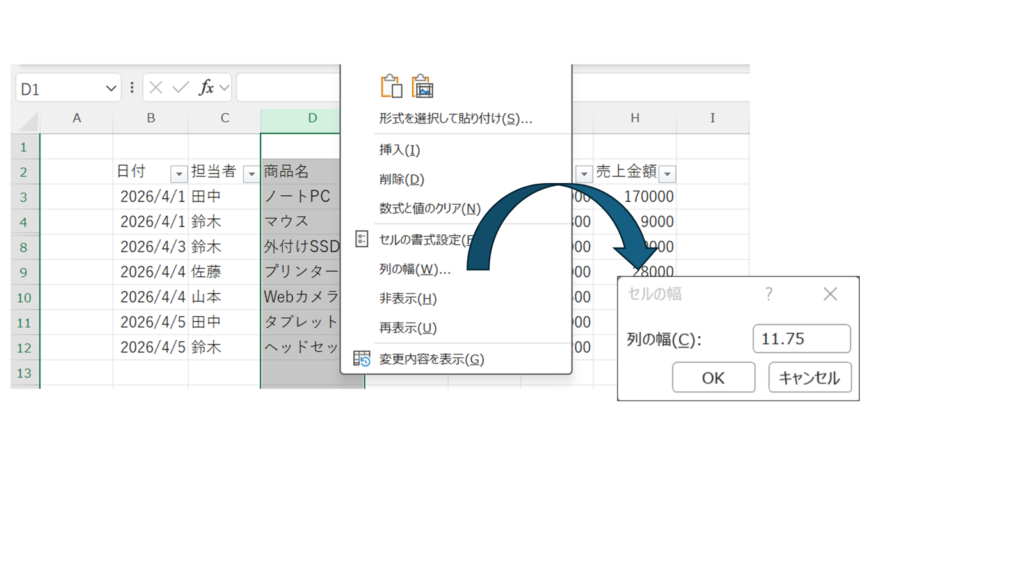The width and height of the screenshot is (1024, 576).
Task: Select 非表示(H) in the context menu
Action: 407,298
